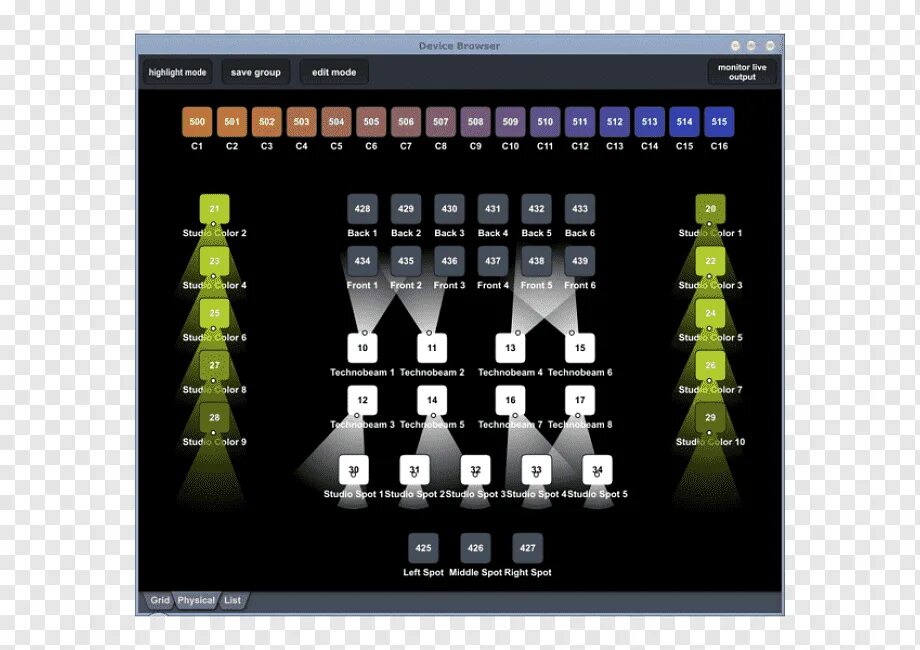Select fixture 16 Technobeam 7
The height and width of the screenshot is (650, 920).
510,400
